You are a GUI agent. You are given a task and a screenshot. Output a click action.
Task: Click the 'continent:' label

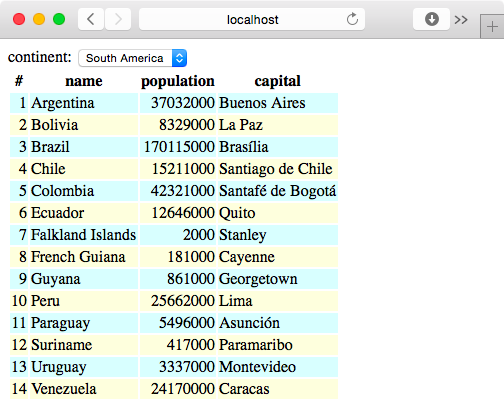(40, 57)
